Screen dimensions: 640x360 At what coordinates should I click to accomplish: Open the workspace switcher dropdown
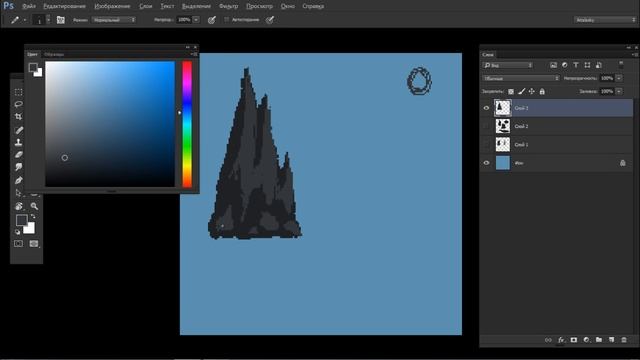pyautogui.click(x=605, y=20)
